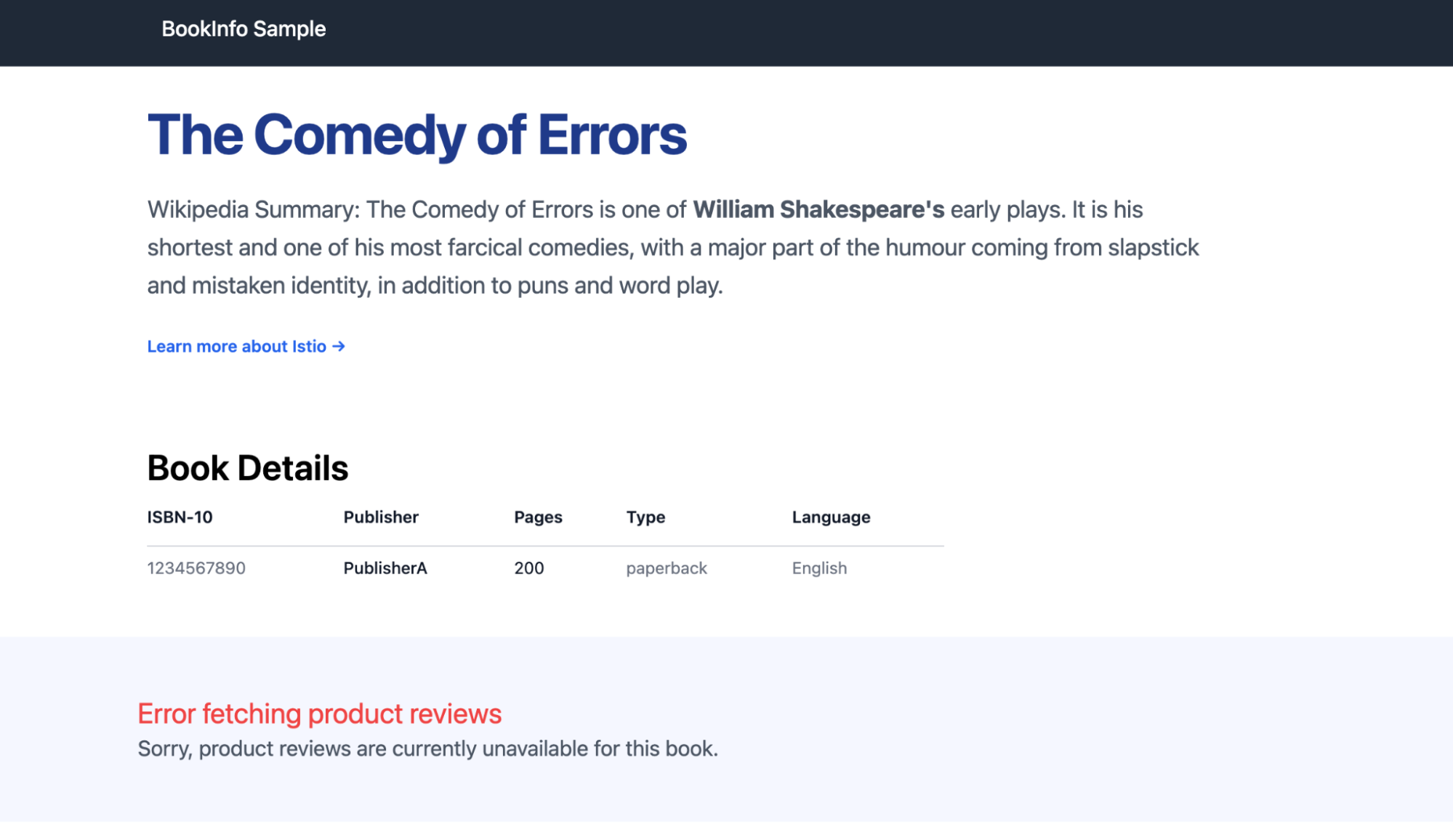The height and width of the screenshot is (840, 1453).
Task: Select the Publisher column header
Action: click(x=381, y=517)
